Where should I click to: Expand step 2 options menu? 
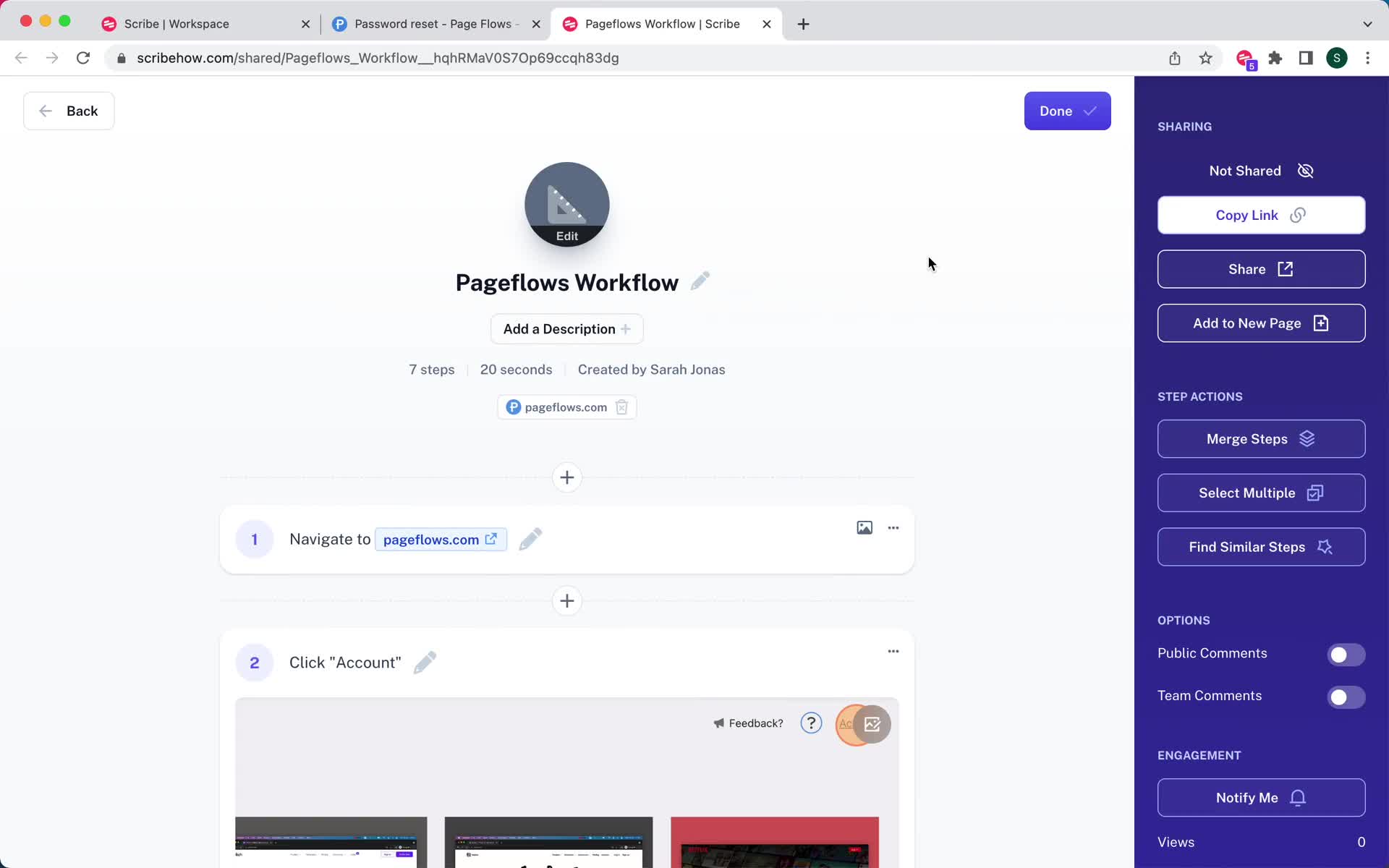(x=893, y=651)
